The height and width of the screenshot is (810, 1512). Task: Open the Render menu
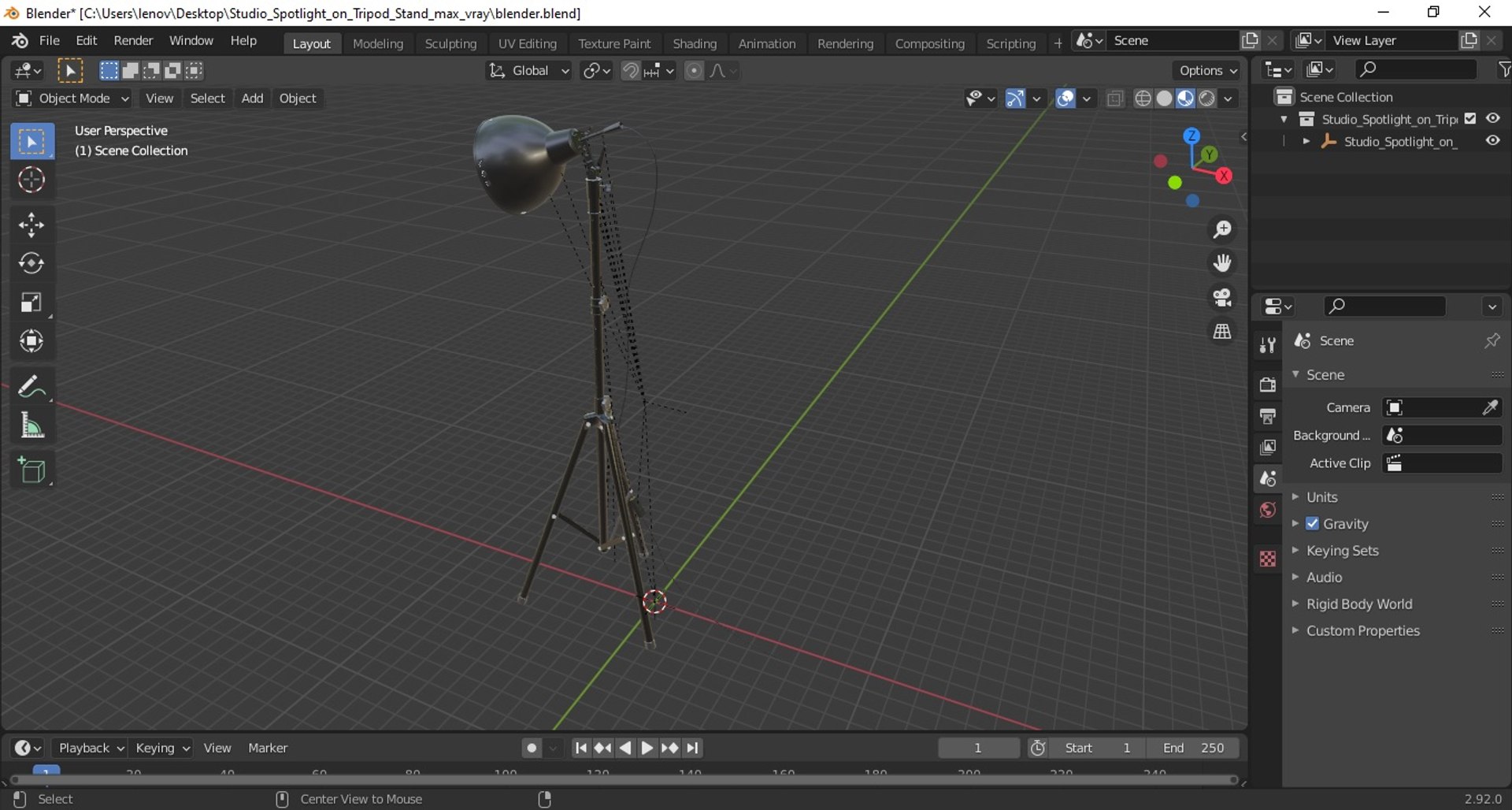[133, 40]
